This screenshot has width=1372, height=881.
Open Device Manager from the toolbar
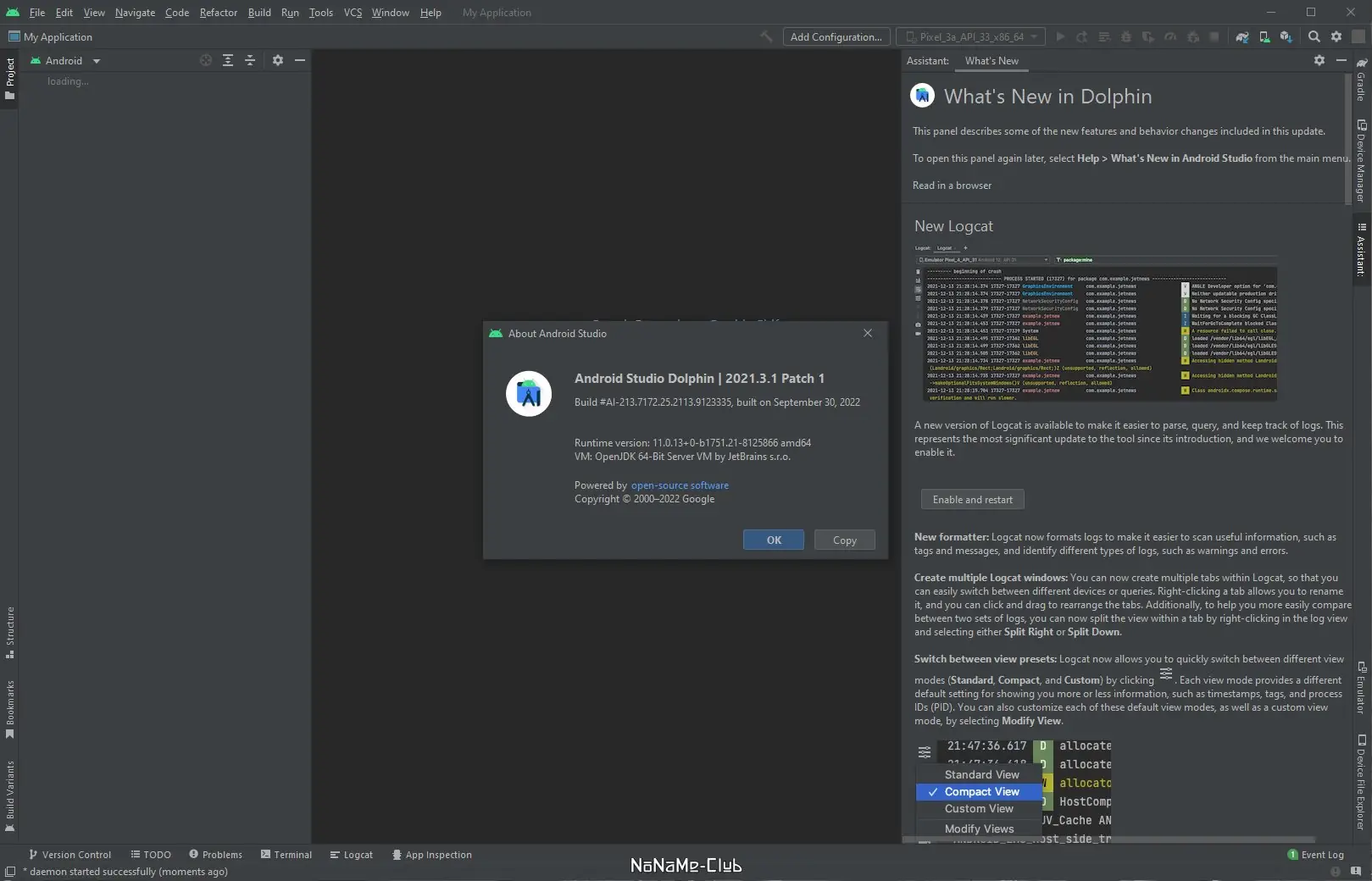pyautogui.click(x=1264, y=37)
